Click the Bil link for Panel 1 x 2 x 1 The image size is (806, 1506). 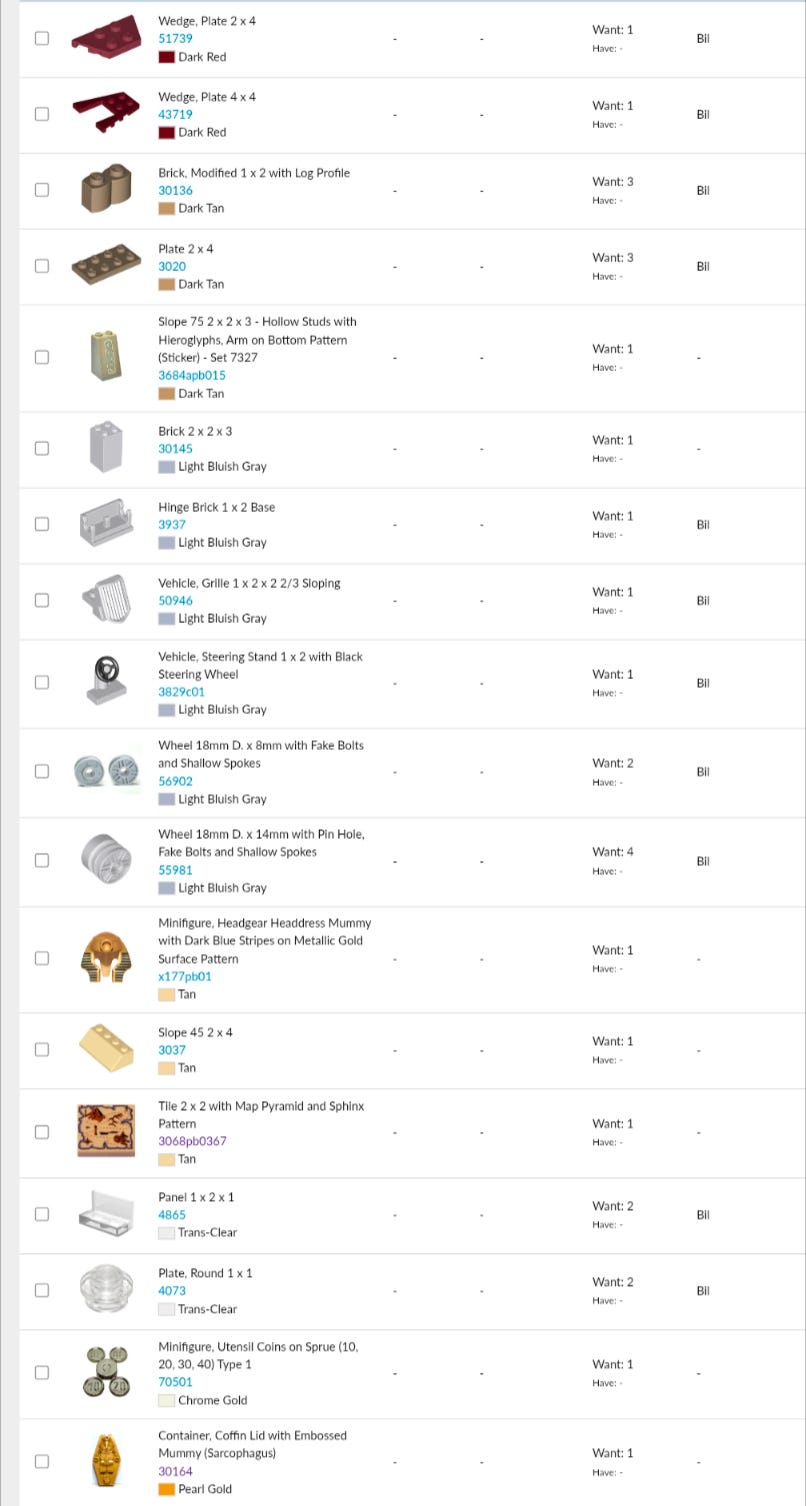[x=703, y=1214]
